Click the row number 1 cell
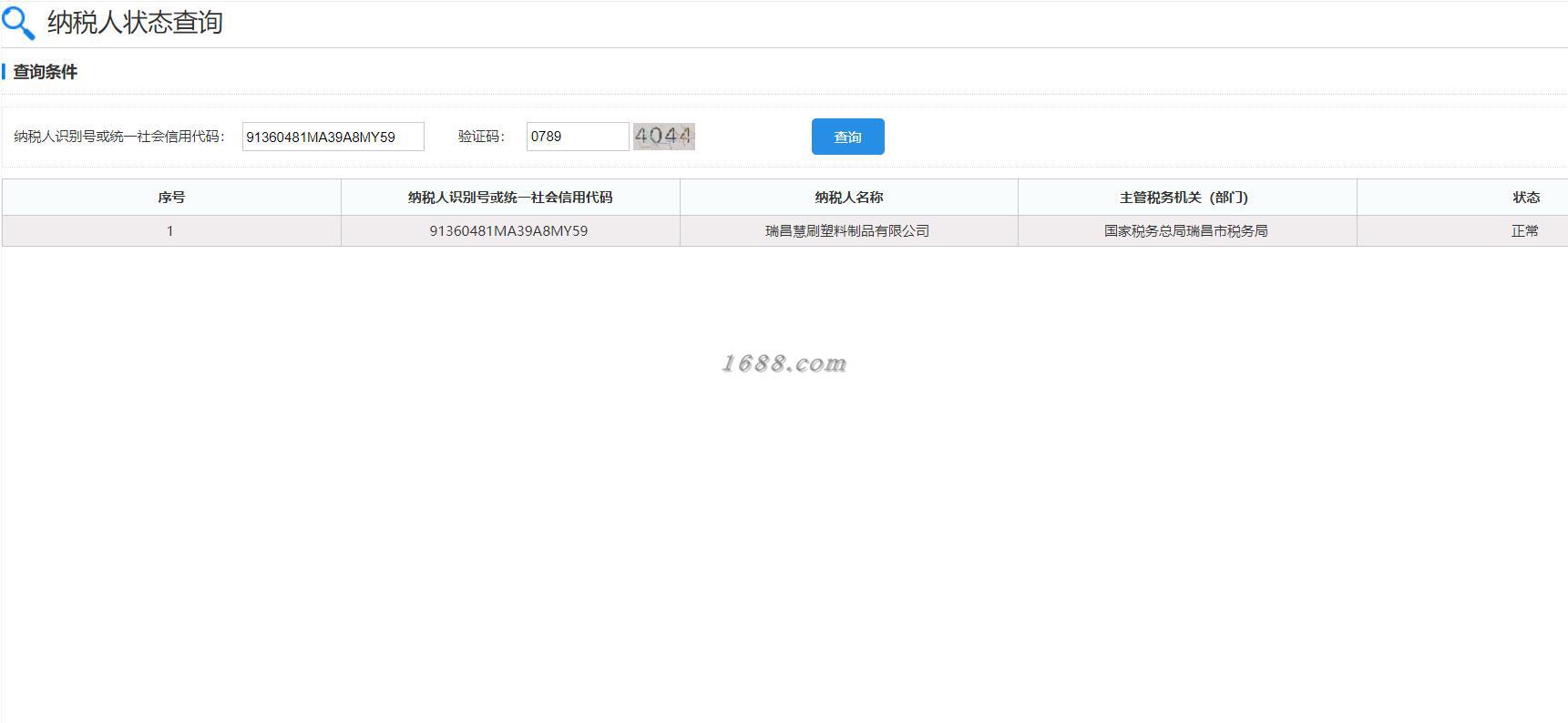The height and width of the screenshot is (723, 1568). 171,230
